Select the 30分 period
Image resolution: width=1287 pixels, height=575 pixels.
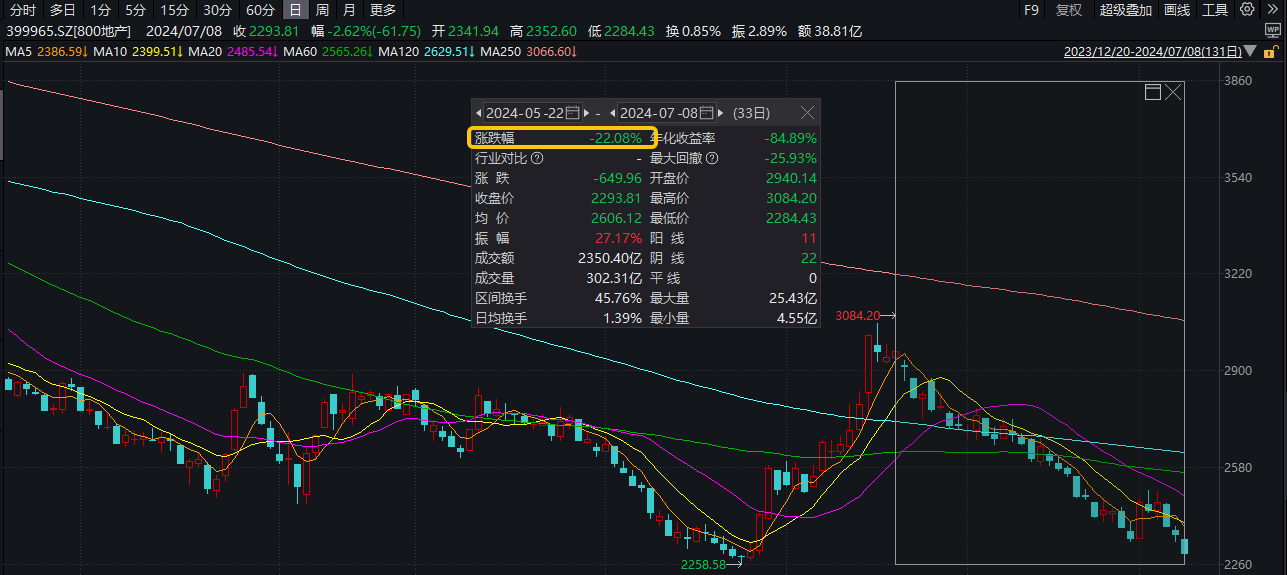[x=217, y=10]
